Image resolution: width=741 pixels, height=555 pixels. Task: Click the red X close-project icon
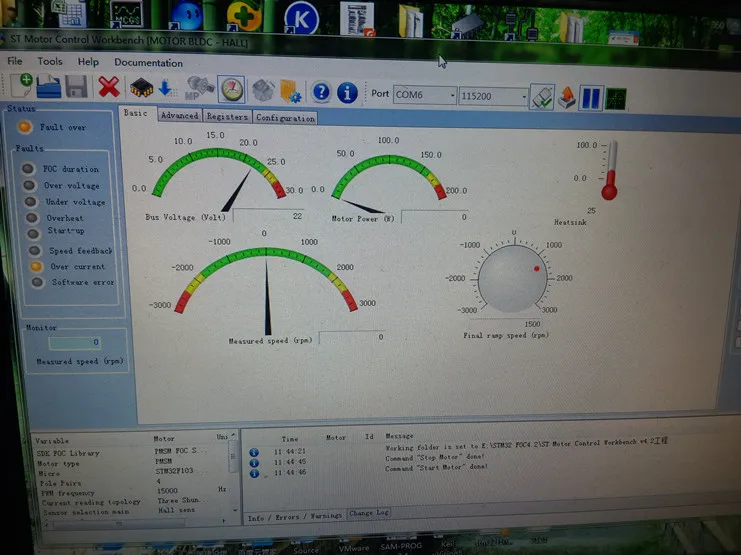point(109,87)
